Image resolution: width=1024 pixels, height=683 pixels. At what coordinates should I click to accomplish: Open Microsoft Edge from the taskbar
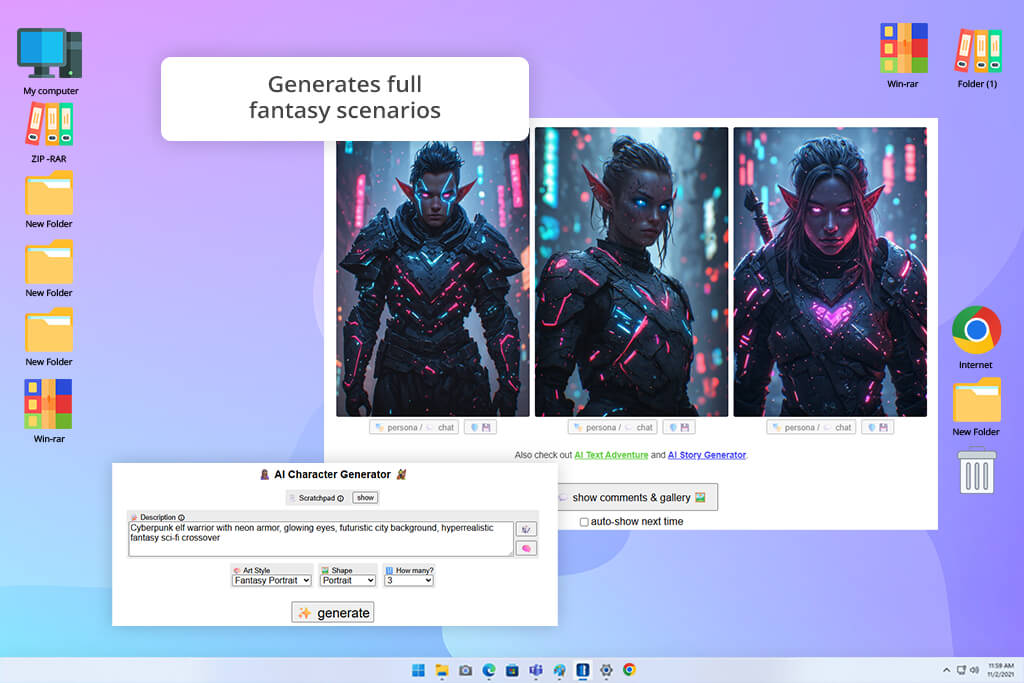pos(488,670)
